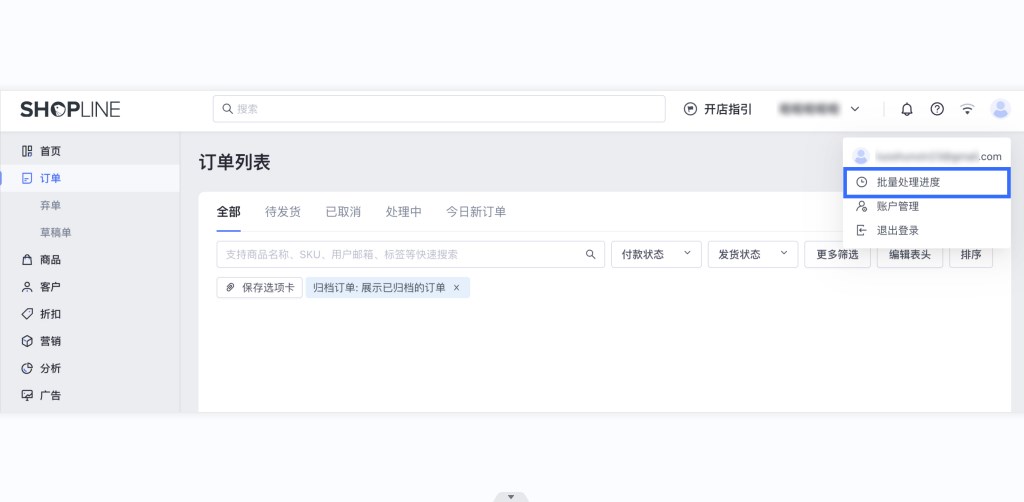Viewport: 1024px width, 502px height.
Task: Click the notification bell icon
Action: click(907, 109)
